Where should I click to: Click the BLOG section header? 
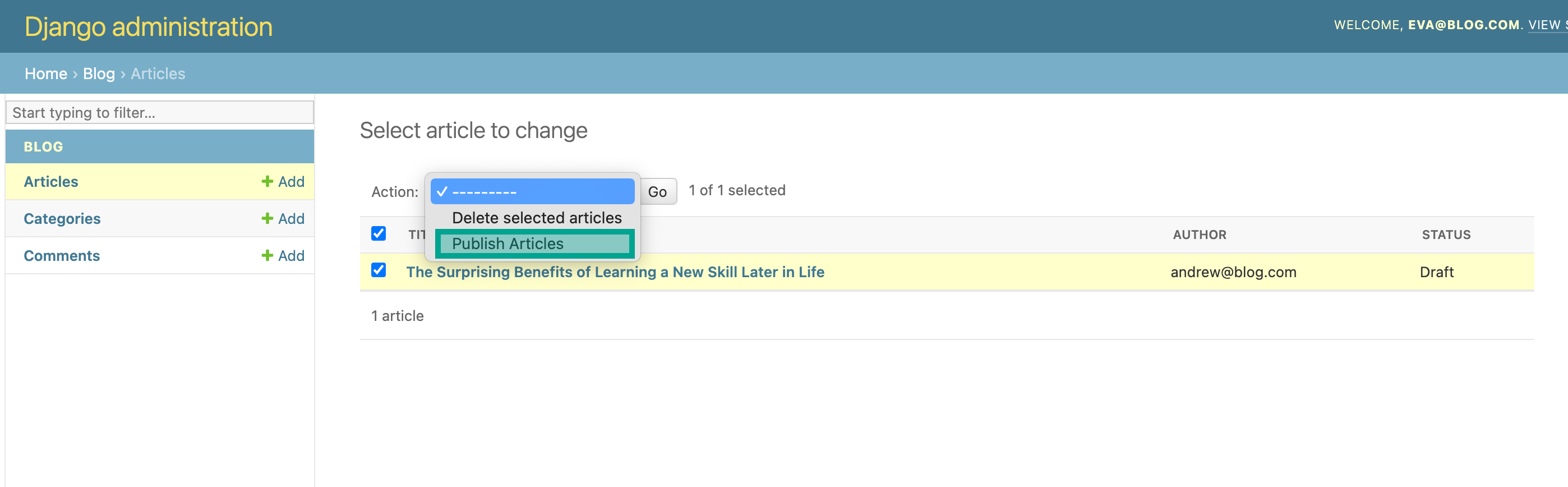[x=43, y=146]
